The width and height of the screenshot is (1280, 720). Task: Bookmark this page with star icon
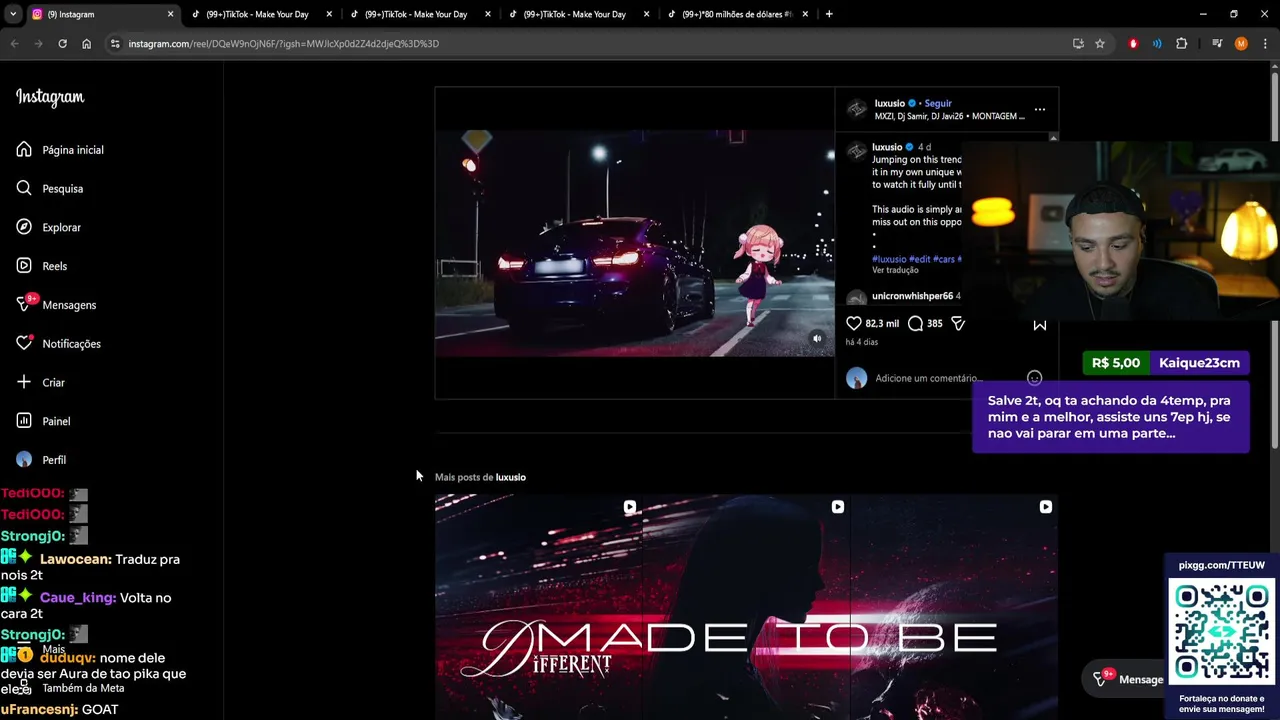coord(1100,44)
